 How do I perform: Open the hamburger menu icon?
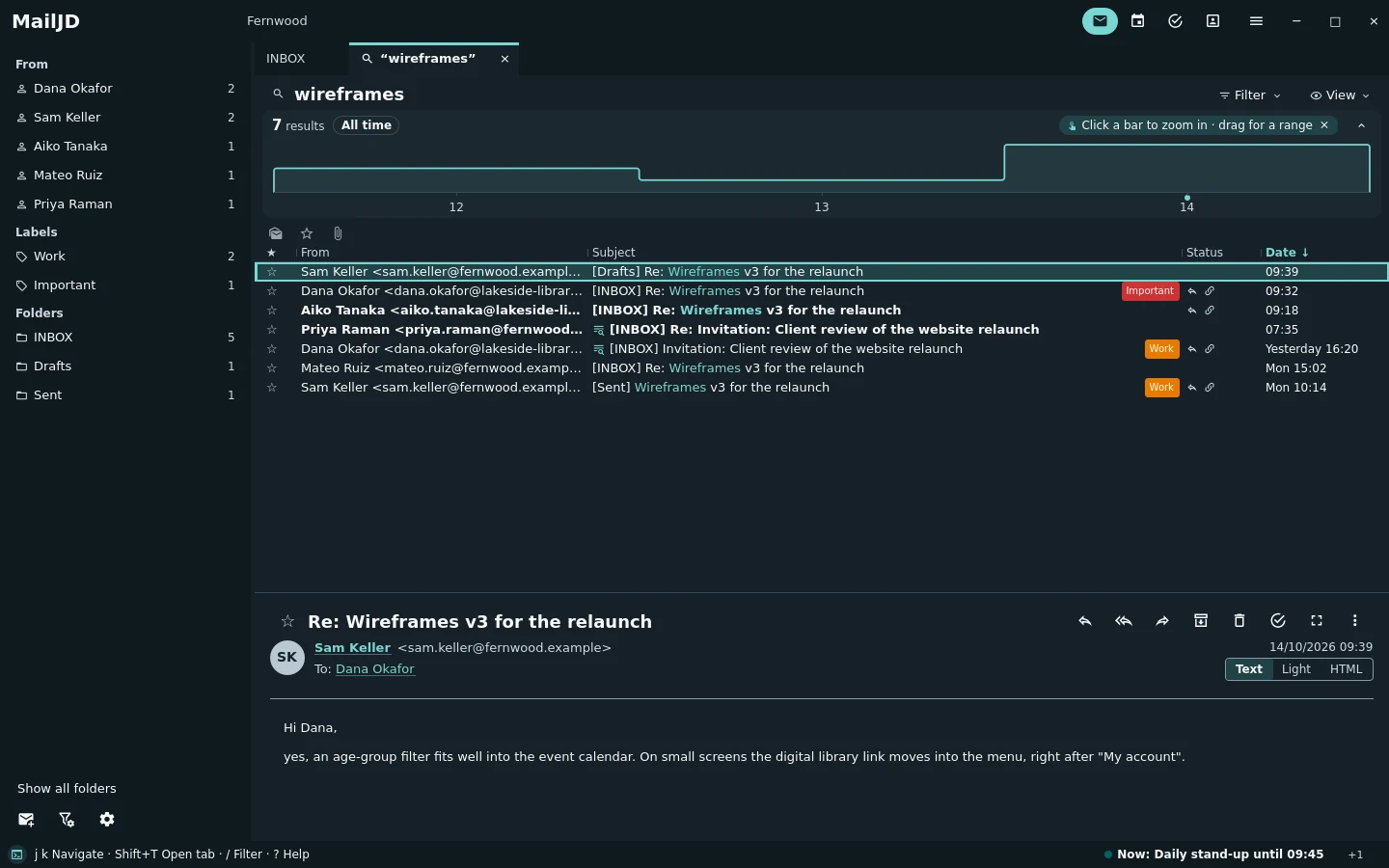pyautogui.click(x=1256, y=21)
